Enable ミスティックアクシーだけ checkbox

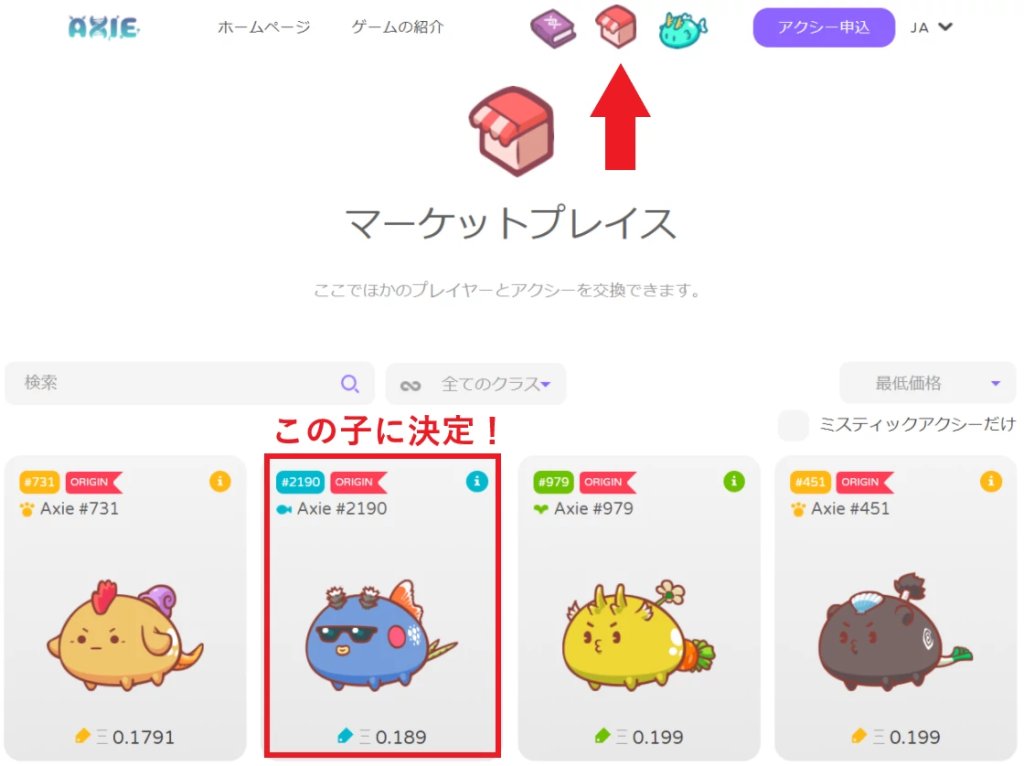(793, 425)
